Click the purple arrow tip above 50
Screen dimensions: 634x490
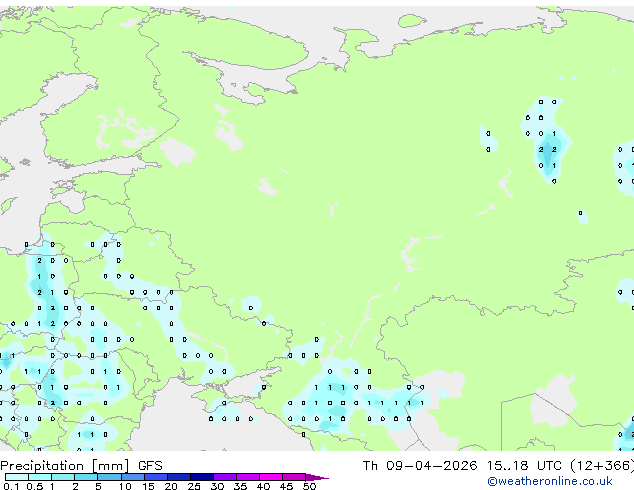click(317, 477)
